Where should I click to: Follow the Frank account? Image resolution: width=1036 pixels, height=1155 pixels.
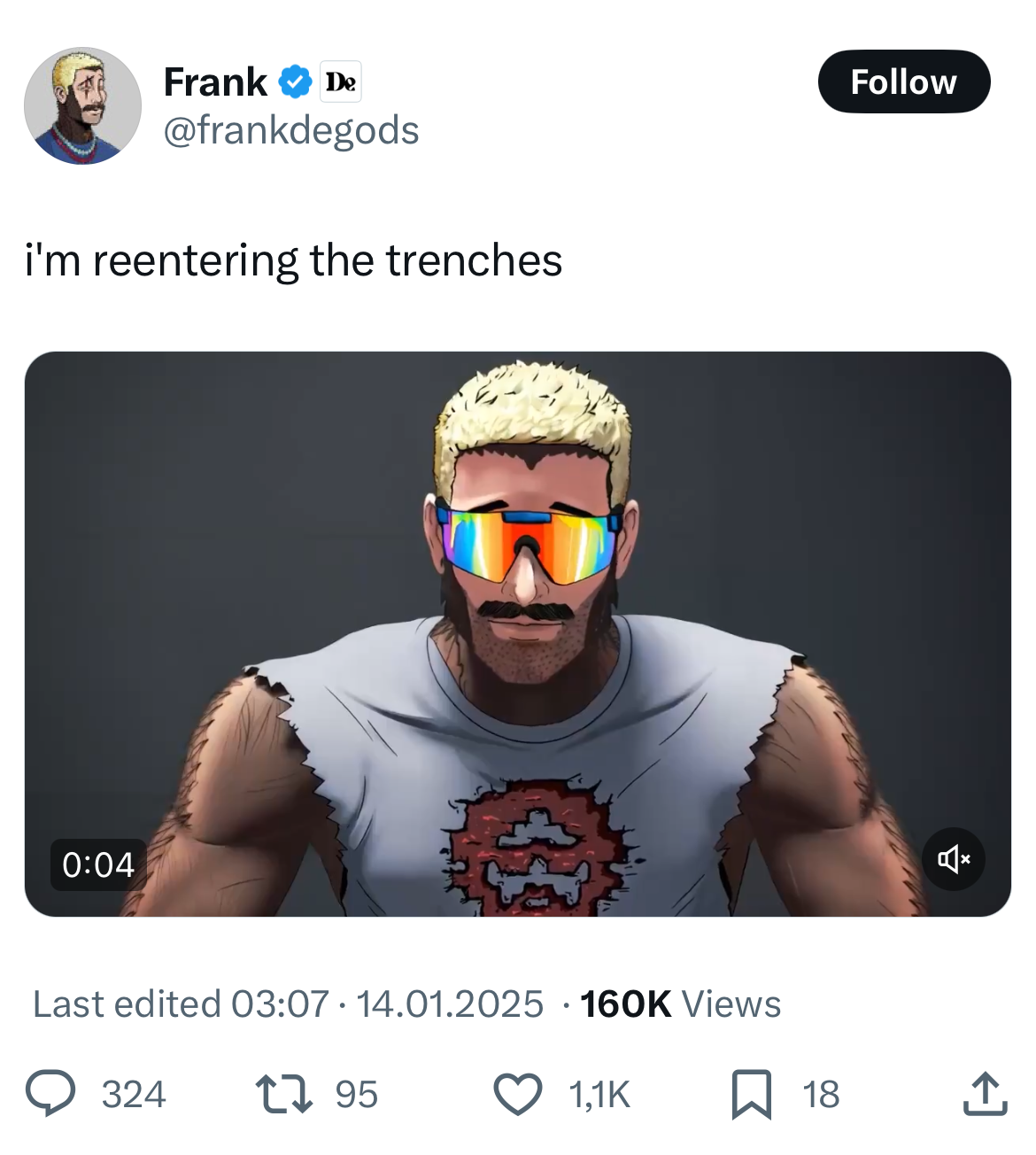click(903, 81)
